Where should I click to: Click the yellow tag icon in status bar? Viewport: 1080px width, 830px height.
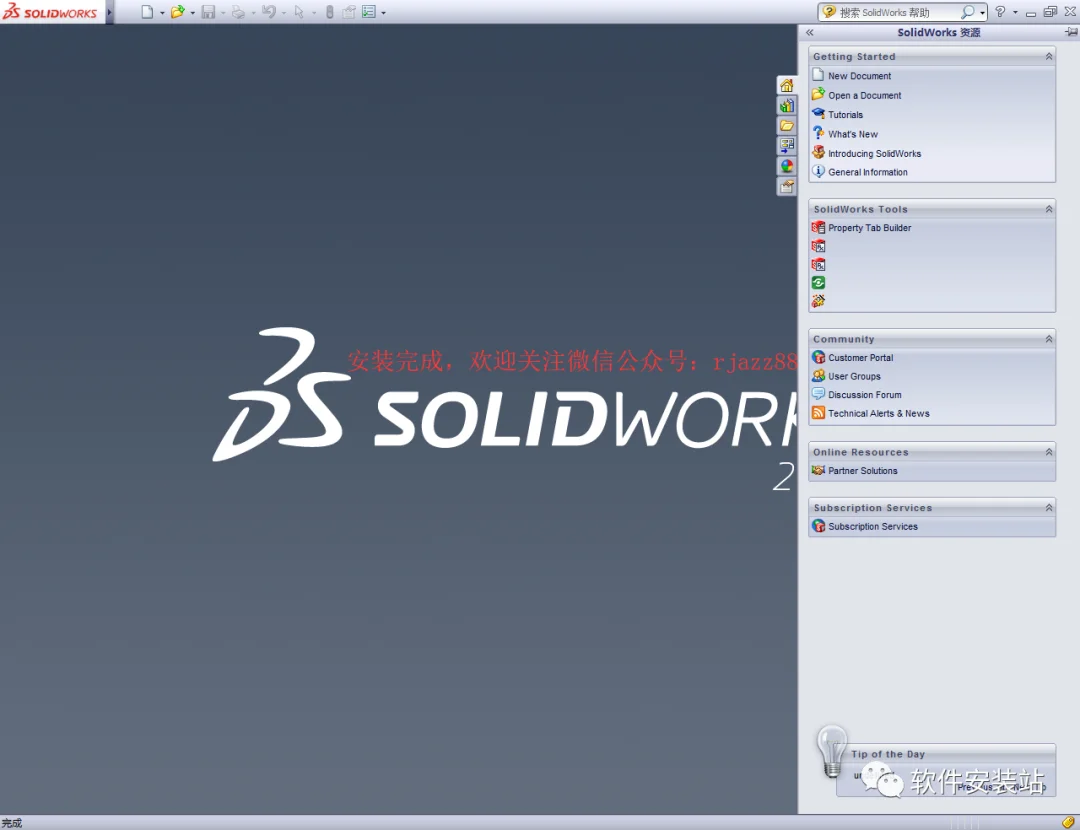(1068, 822)
